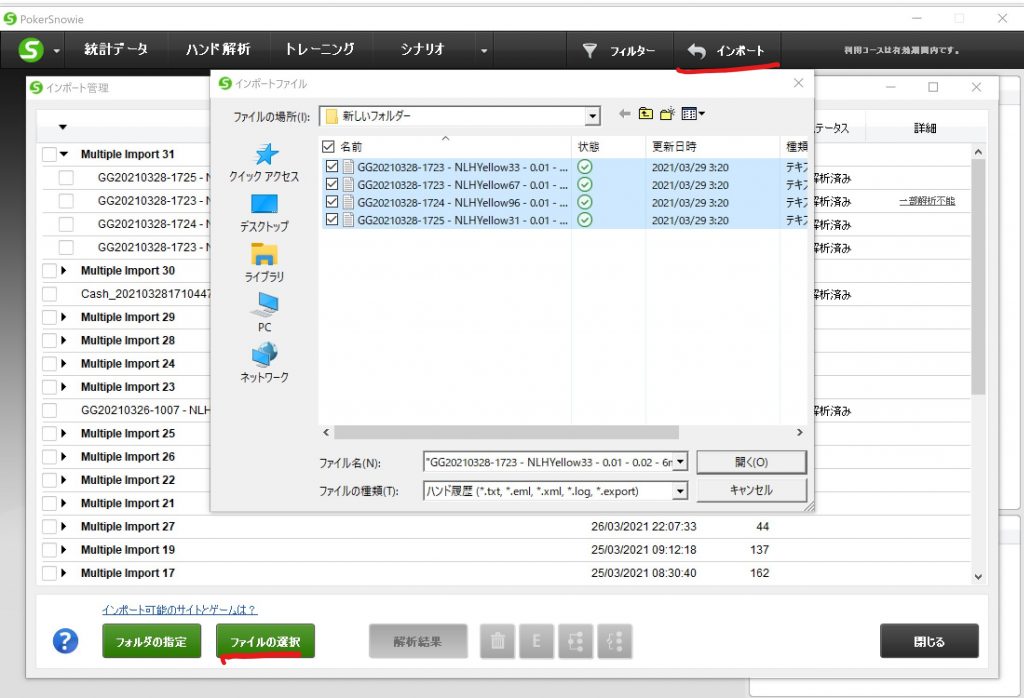Viewport: 1024px width, 698px height.
Task: Click the filter funnel icon
Action: point(590,50)
